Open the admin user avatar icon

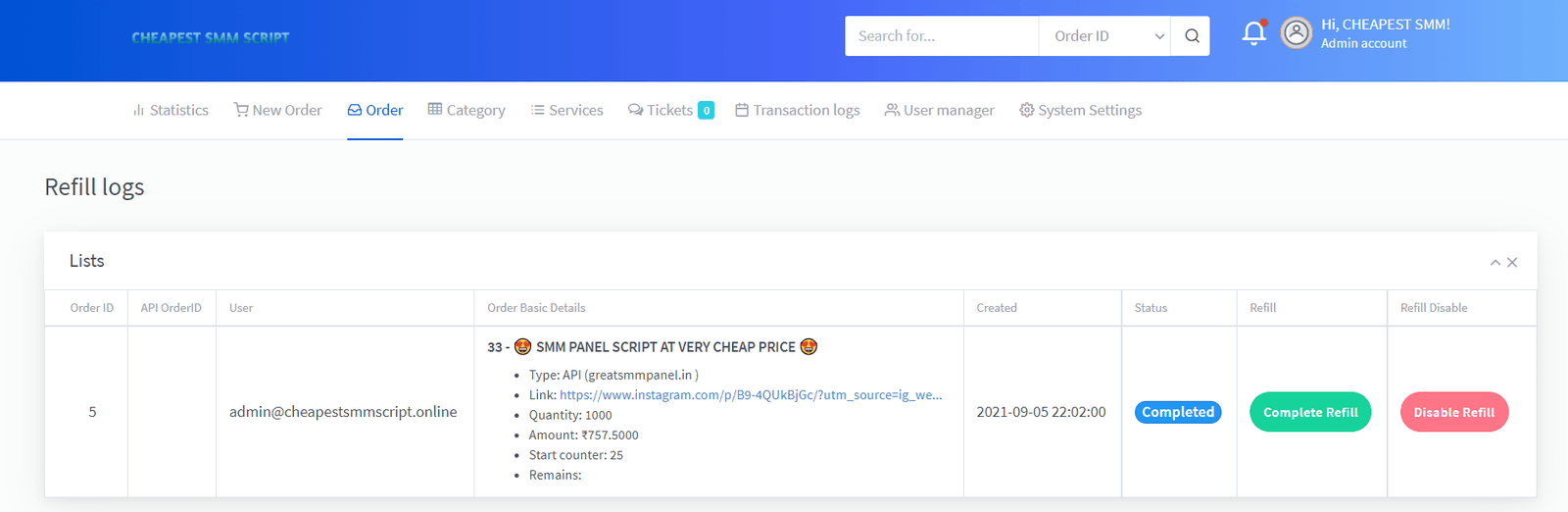(x=1297, y=33)
